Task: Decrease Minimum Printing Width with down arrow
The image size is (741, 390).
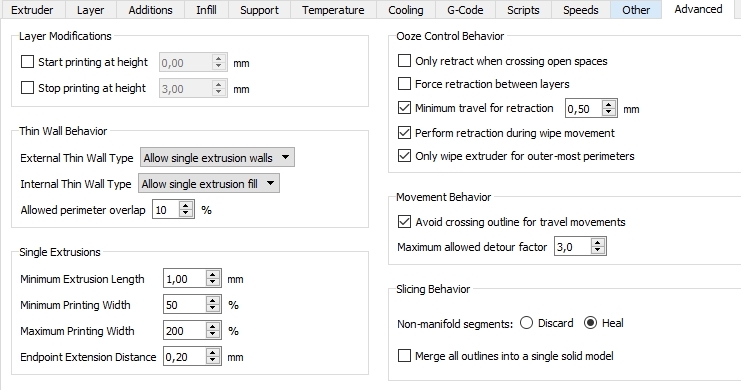Action: click(x=213, y=309)
